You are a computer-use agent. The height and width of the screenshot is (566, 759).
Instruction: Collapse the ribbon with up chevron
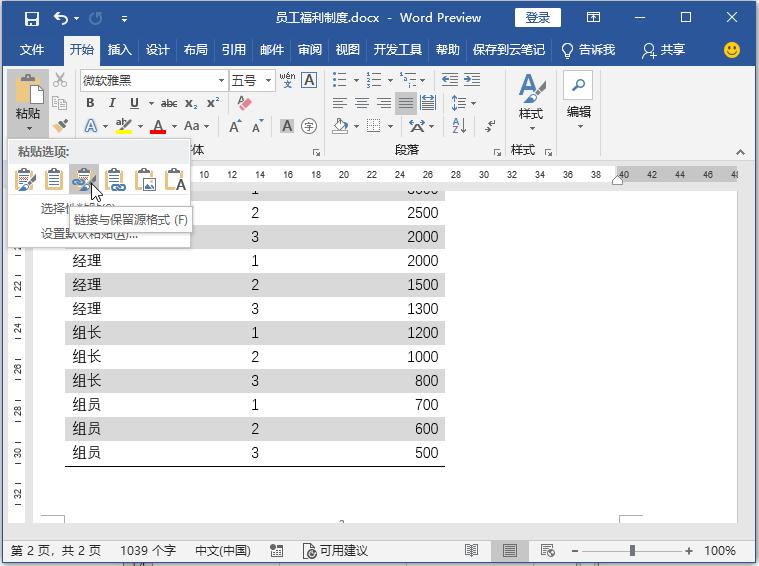click(x=740, y=152)
